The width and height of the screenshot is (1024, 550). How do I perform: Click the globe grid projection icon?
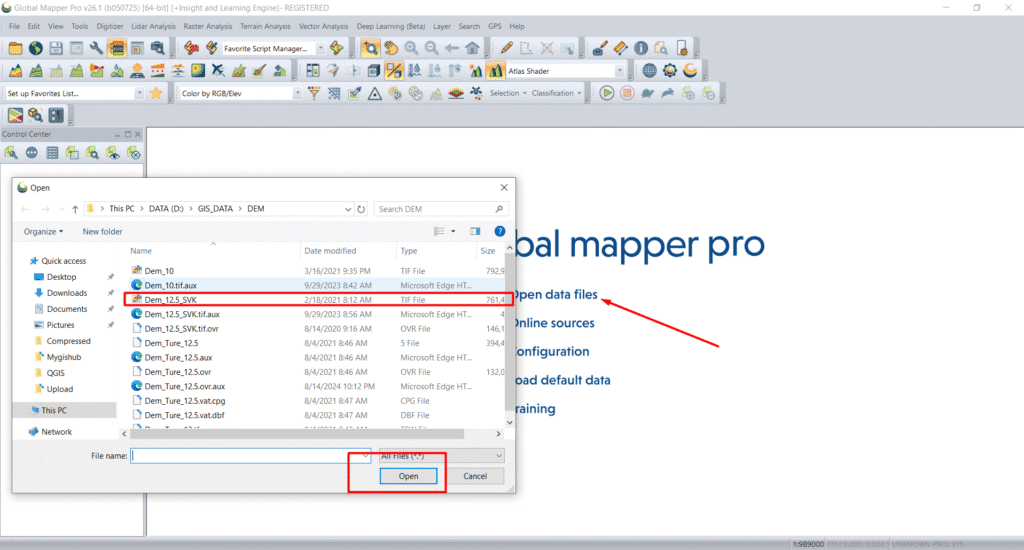pyautogui.click(x=649, y=71)
